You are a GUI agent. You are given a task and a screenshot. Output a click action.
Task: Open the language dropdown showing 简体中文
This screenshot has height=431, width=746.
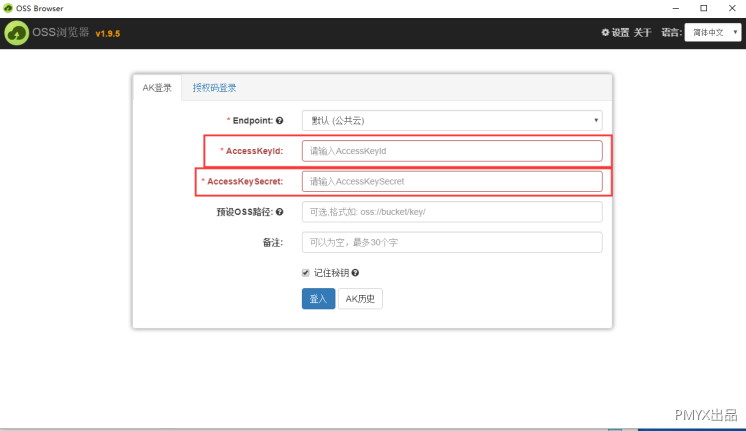[713, 32]
